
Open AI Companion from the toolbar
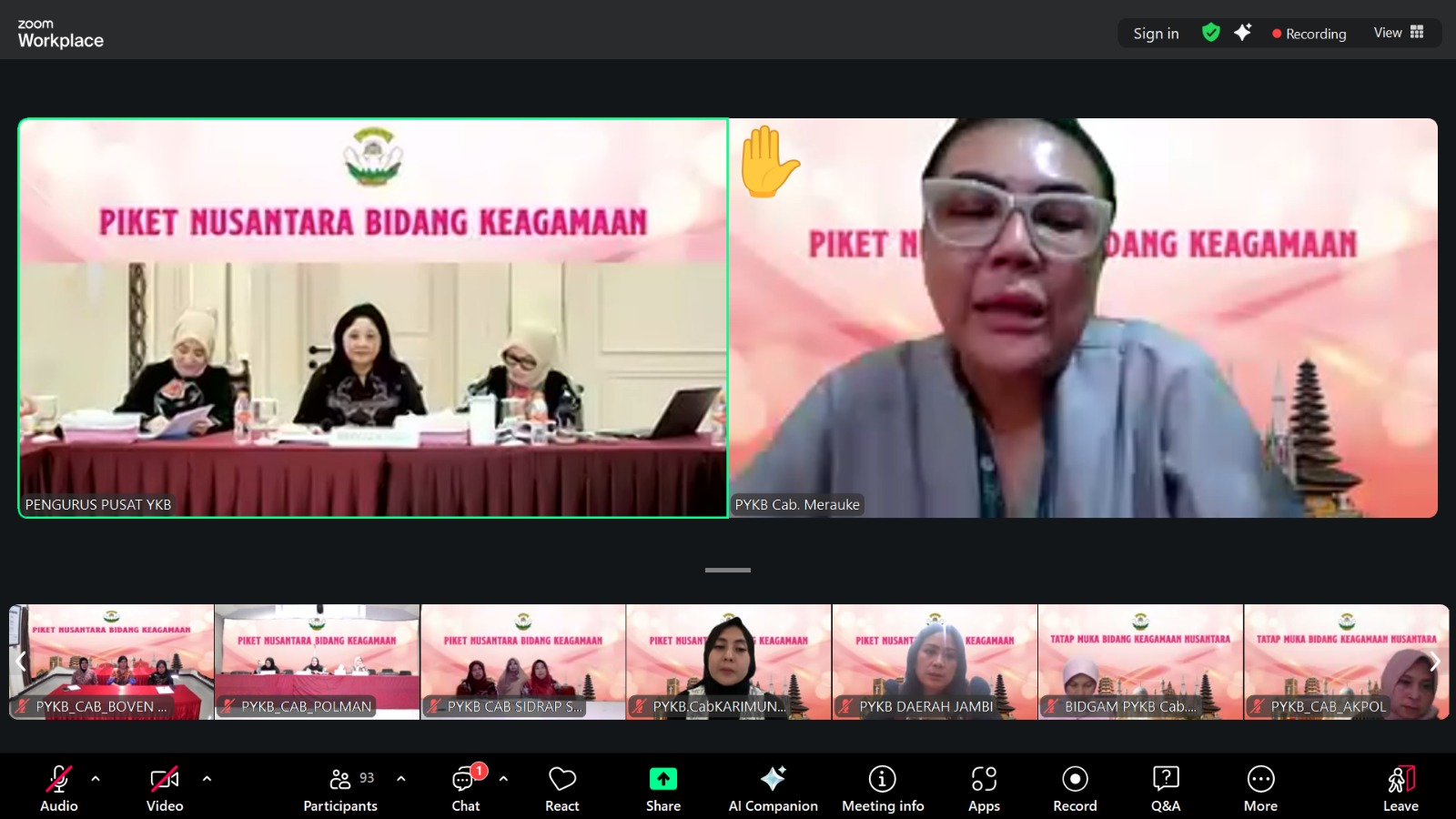tap(773, 788)
